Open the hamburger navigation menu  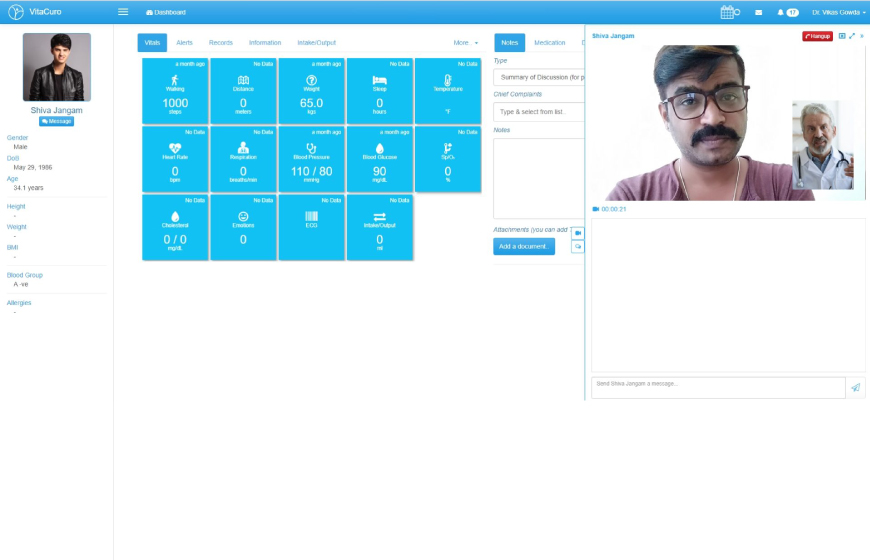(x=123, y=12)
